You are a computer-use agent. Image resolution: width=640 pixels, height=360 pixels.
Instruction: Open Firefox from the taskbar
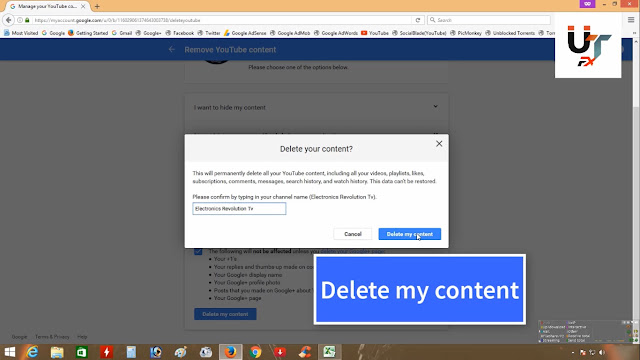pos(230,351)
